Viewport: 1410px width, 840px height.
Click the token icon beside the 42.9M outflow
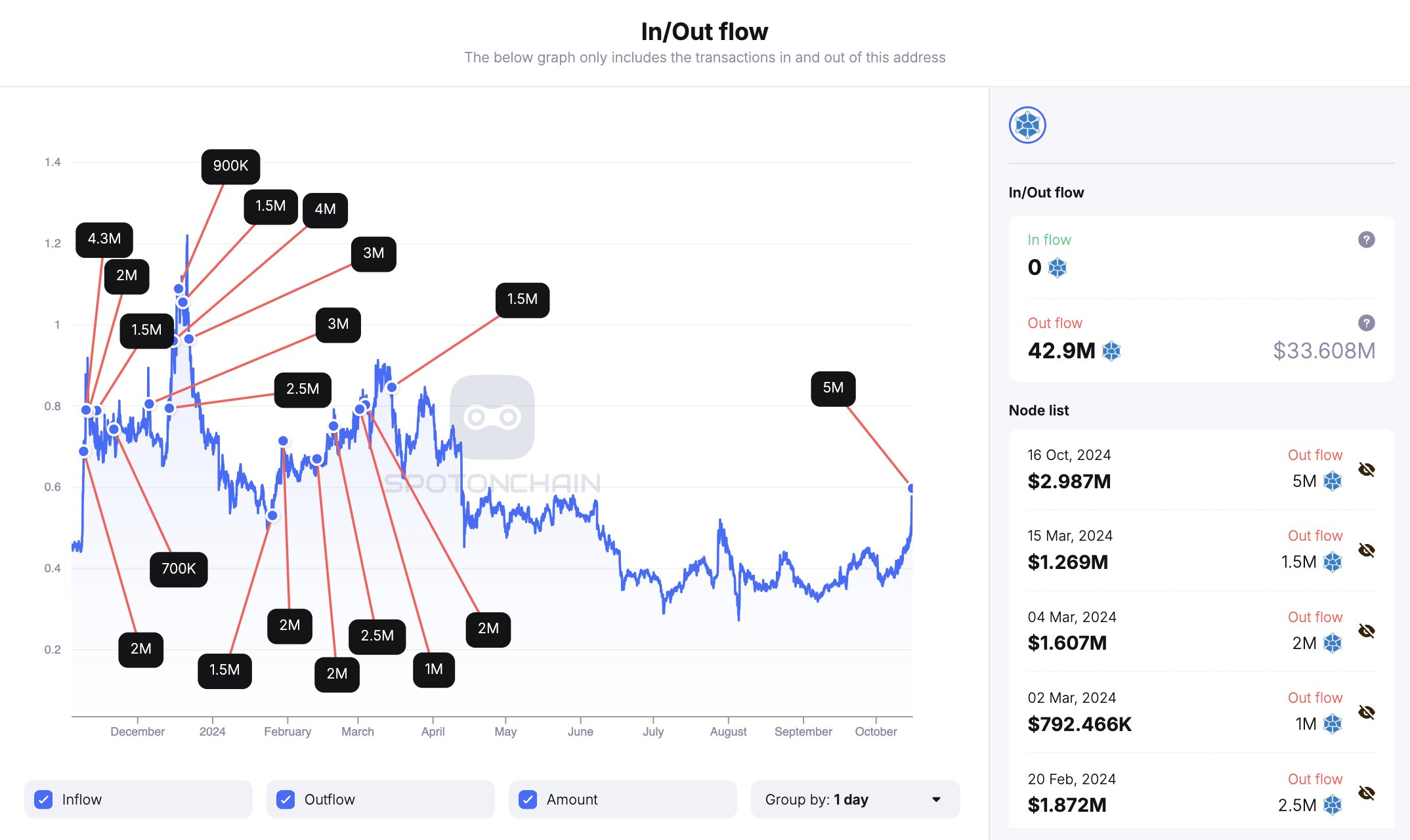pos(1111,351)
